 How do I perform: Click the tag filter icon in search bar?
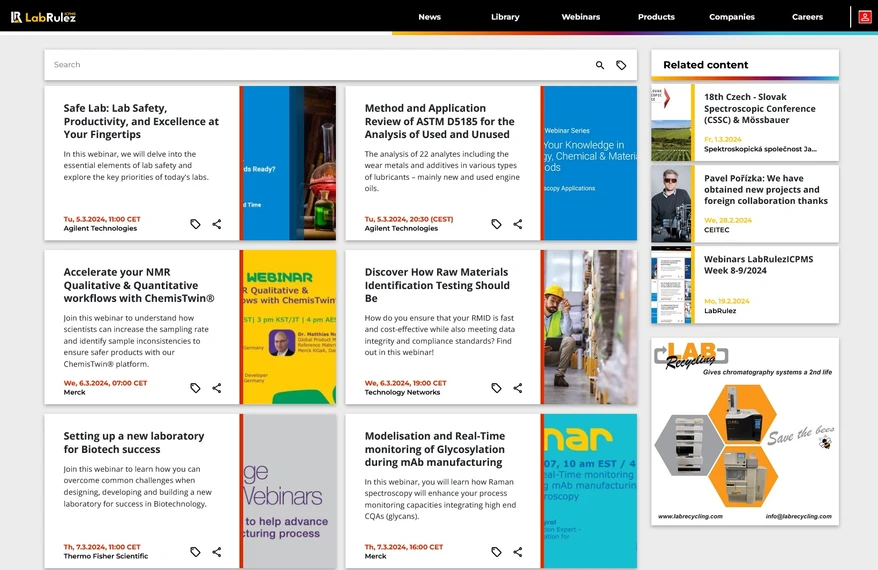coord(621,65)
